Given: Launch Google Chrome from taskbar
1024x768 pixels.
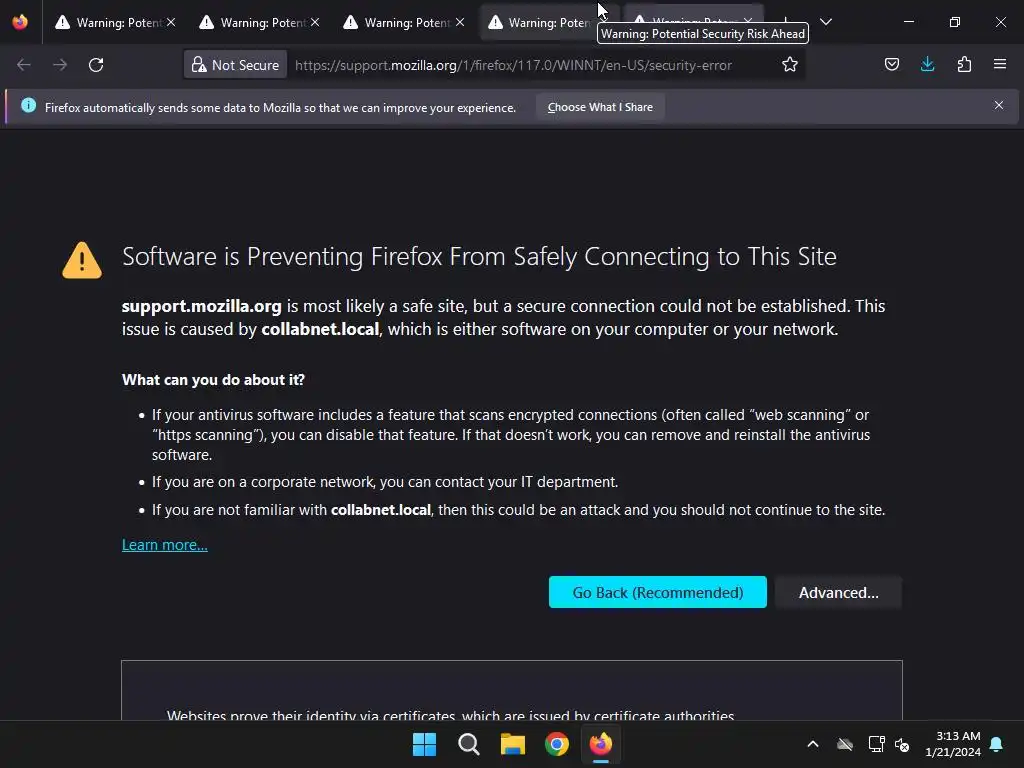Looking at the screenshot, I should coord(557,744).
